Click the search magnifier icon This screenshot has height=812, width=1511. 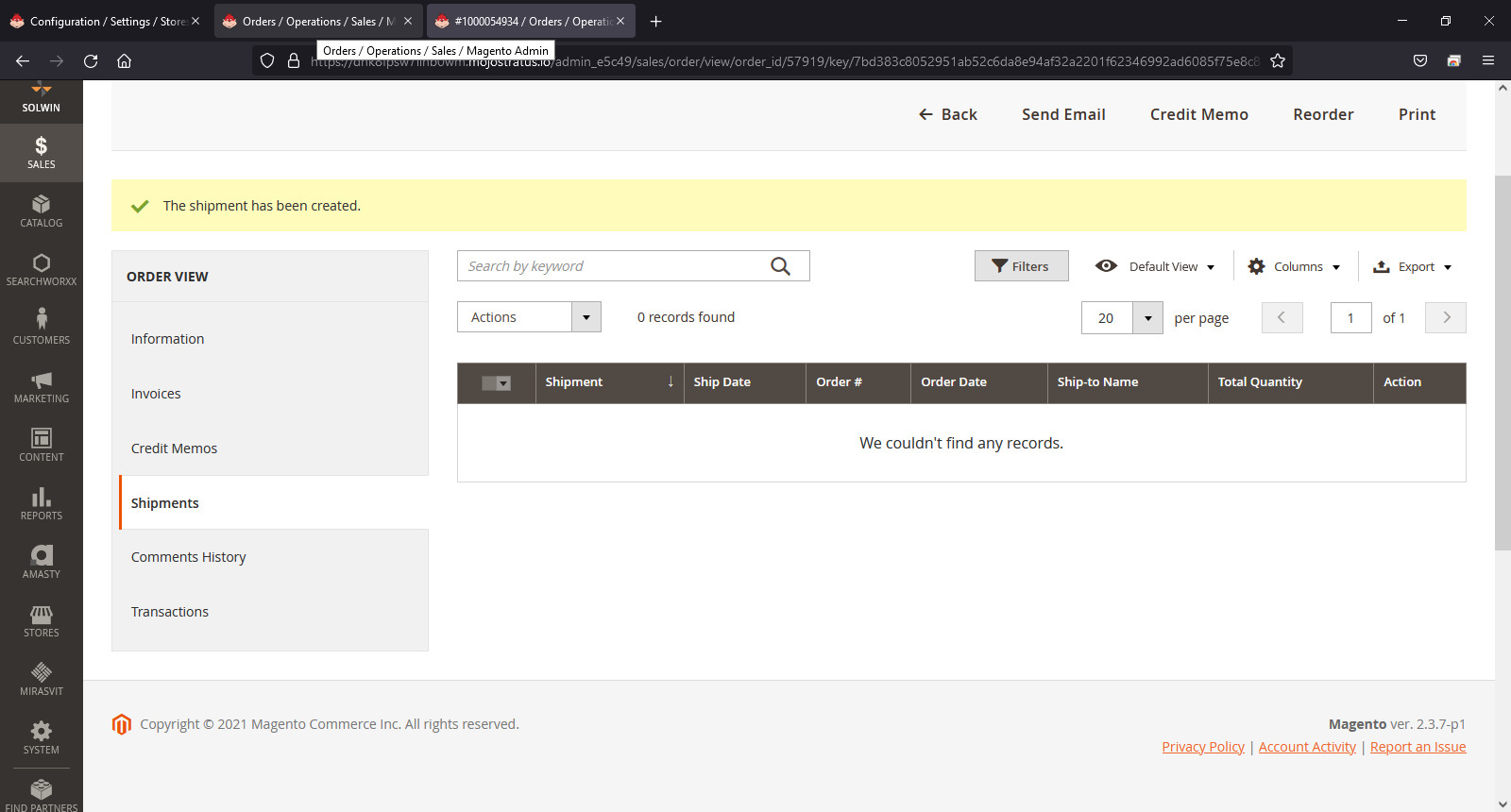[780, 266]
